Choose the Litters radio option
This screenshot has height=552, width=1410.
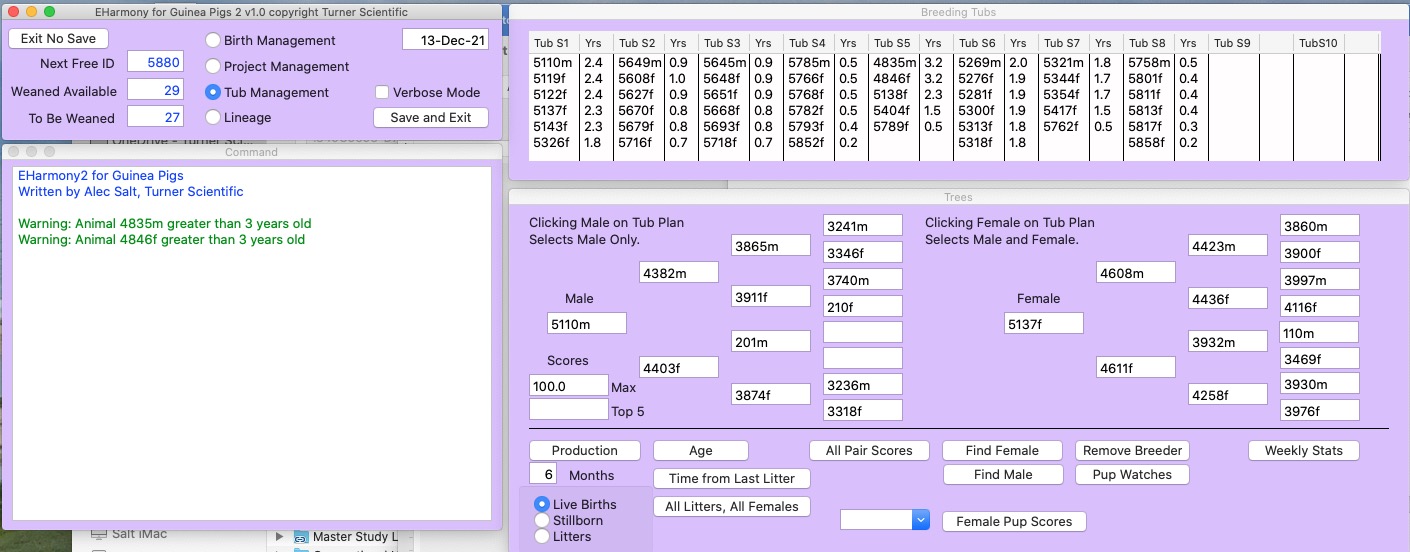click(x=542, y=536)
